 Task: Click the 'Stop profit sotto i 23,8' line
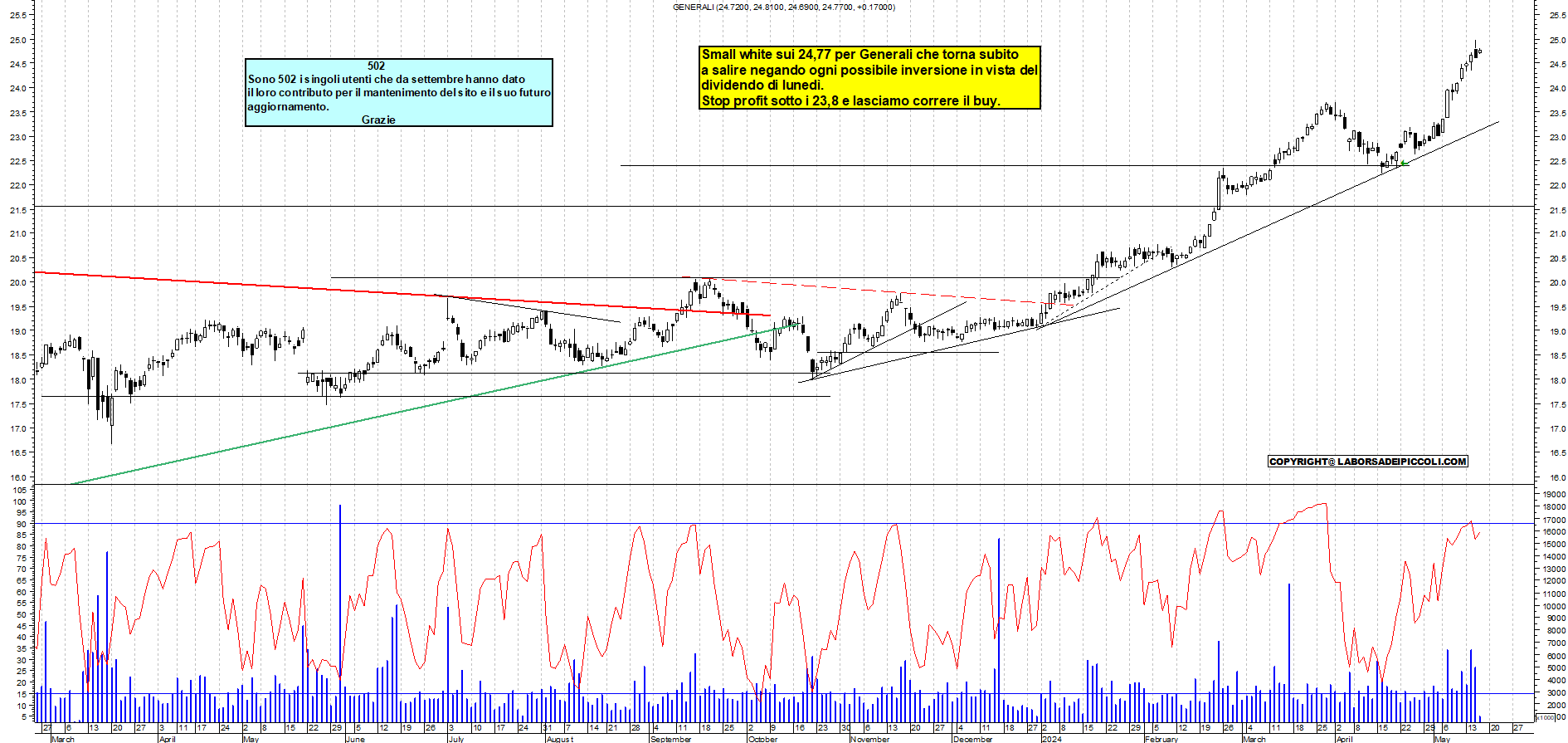pyautogui.click(x=850, y=101)
